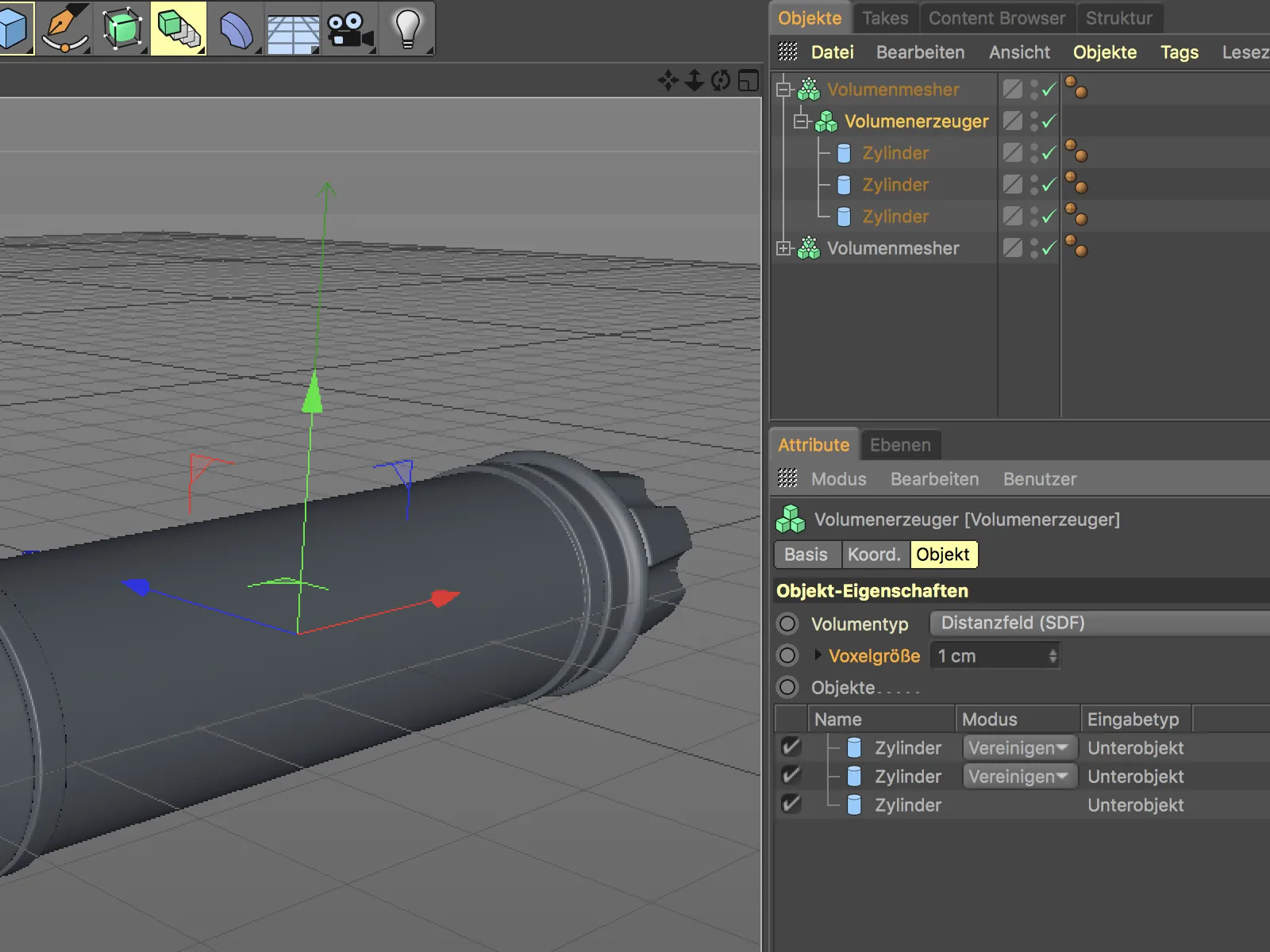Viewport: 1270px width, 952px height.
Task: Open Vereinigen mode dropdown for first Zylinder
Action: click(x=1019, y=747)
